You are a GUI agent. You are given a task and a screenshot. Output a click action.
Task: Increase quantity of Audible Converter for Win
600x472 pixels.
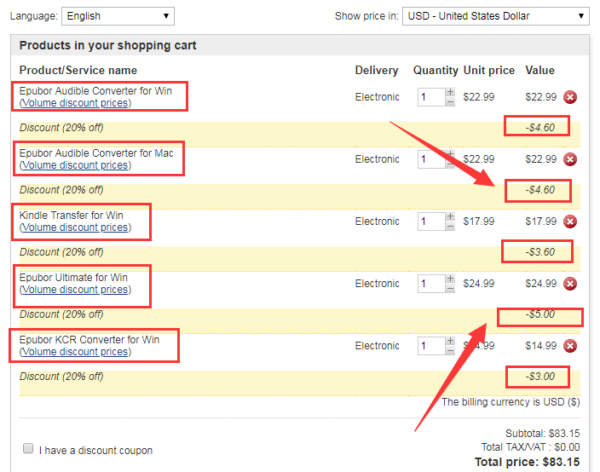coord(450,92)
